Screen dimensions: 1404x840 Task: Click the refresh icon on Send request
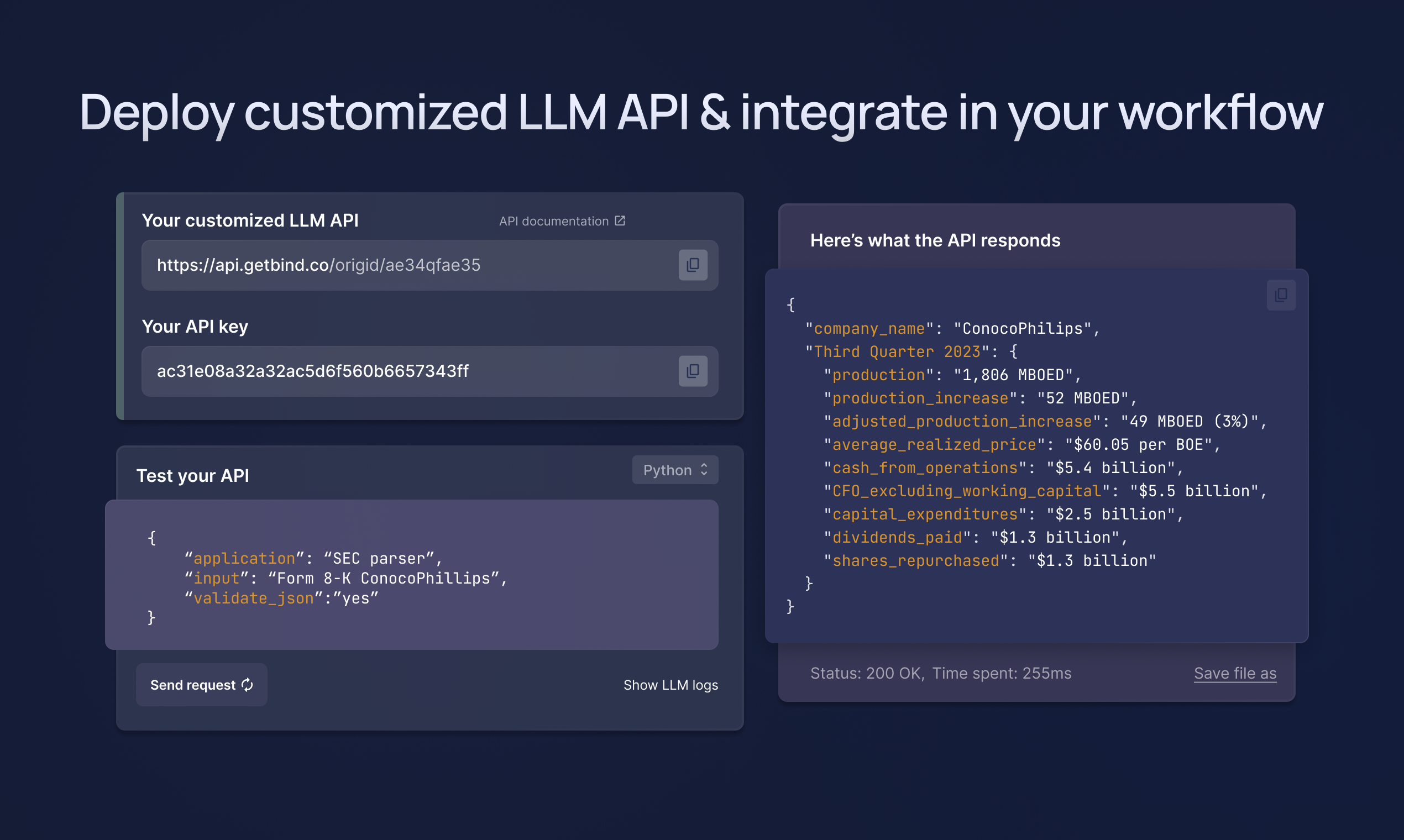click(x=248, y=685)
